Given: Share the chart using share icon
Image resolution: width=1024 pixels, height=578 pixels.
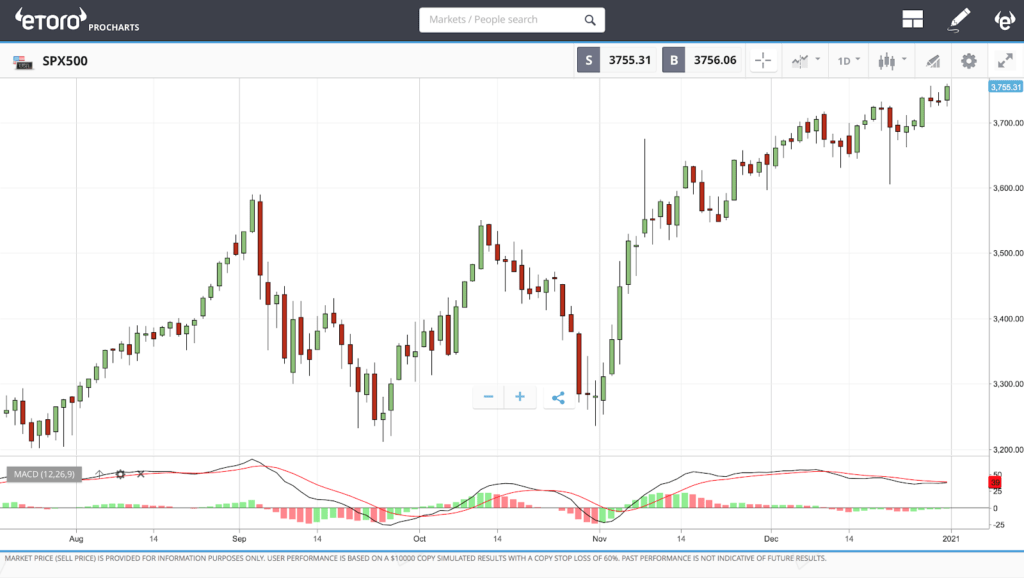Looking at the screenshot, I should (x=558, y=397).
